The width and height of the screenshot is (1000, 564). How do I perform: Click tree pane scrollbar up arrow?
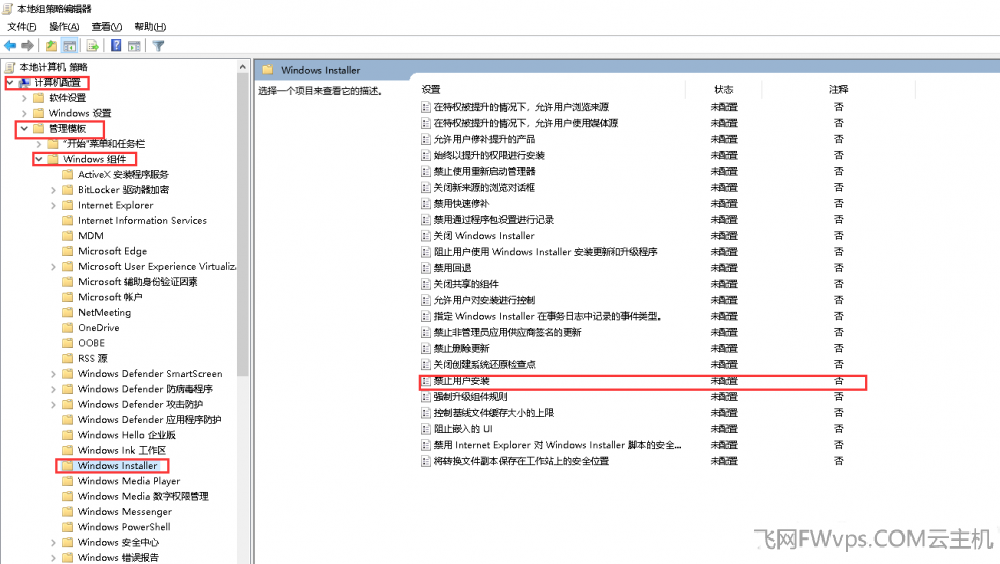click(242, 66)
